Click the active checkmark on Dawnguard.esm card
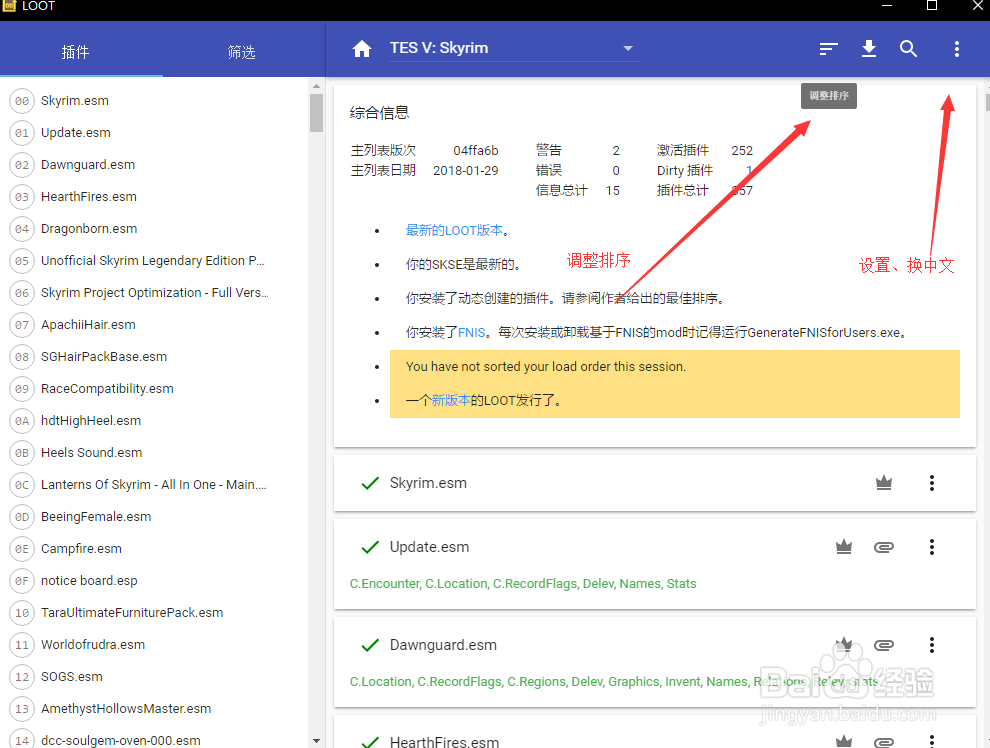This screenshot has width=990, height=748. 370,644
